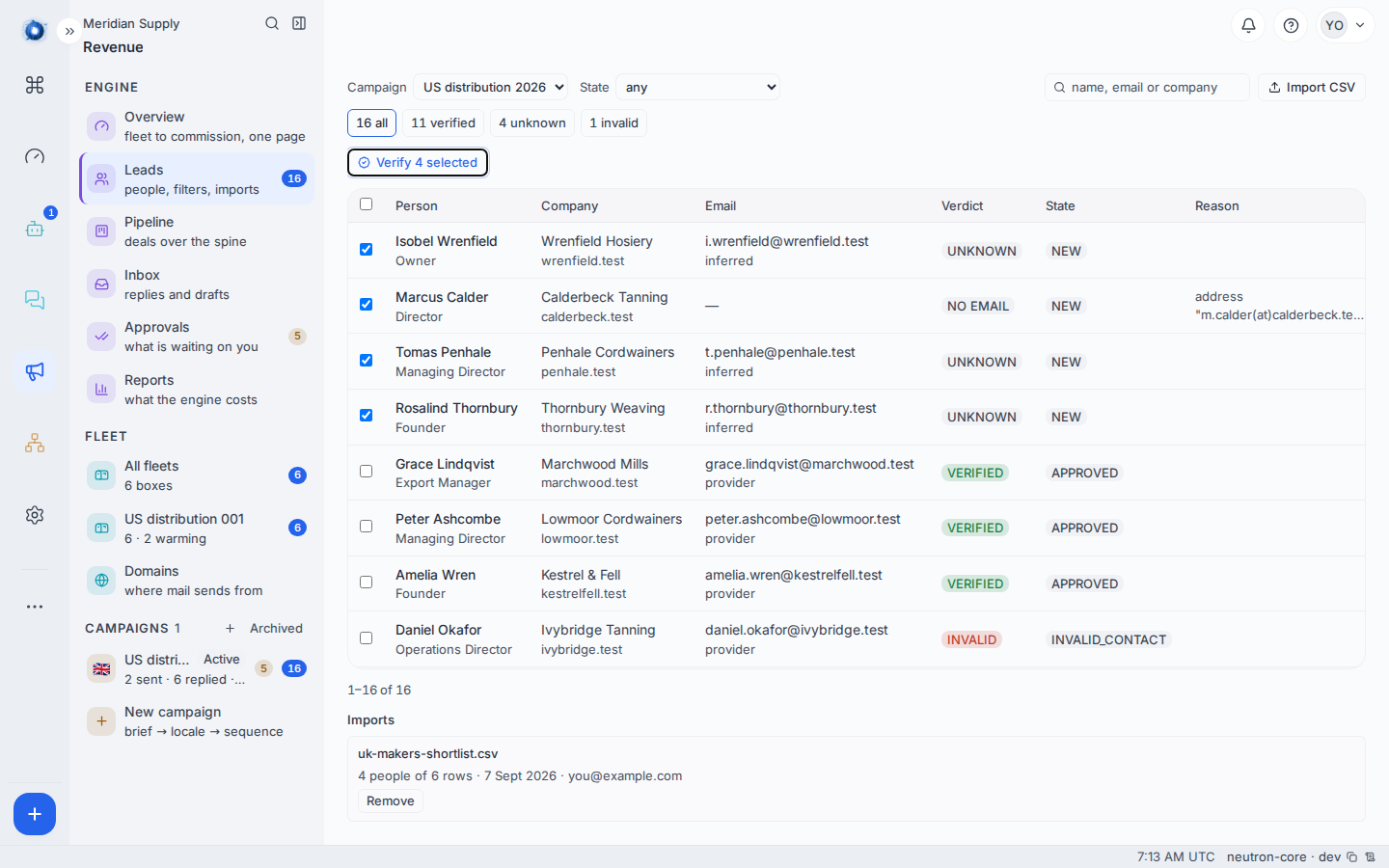Uncheck Tomas Penhale's row checkbox
Image resolution: width=1389 pixels, height=868 pixels.
(x=366, y=360)
